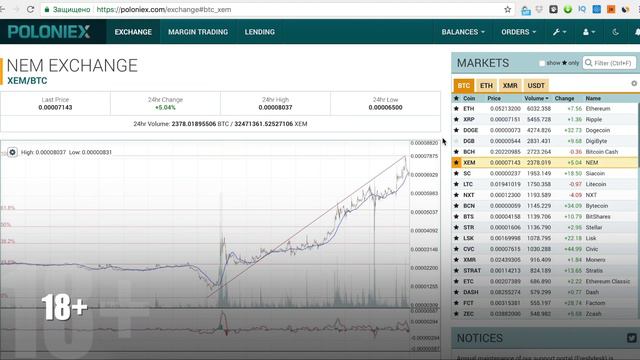Screen dimensions: 640x360
Task: Open Margin Trading section
Action: click(198, 32)
